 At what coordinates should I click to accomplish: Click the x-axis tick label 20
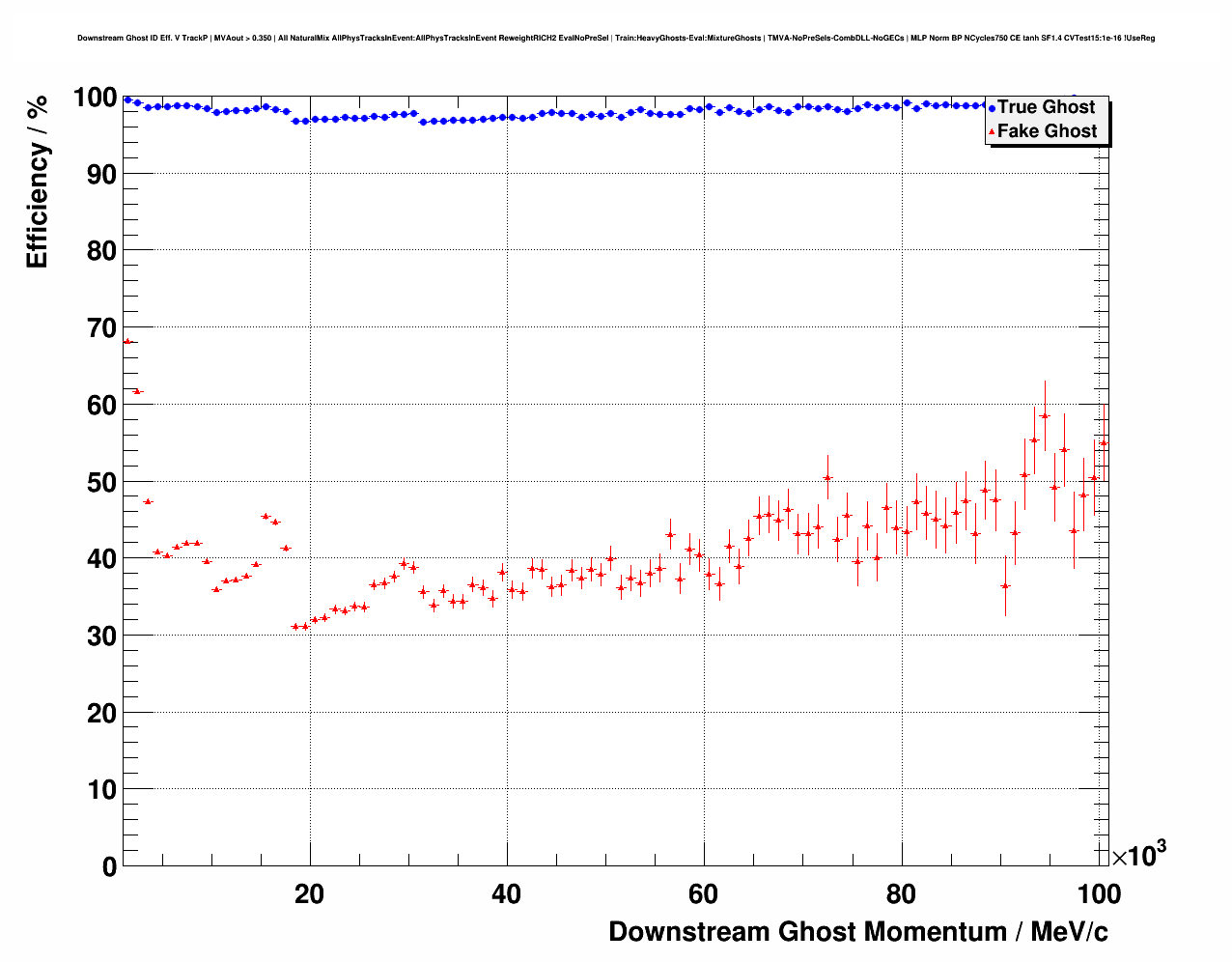(309, 894)
